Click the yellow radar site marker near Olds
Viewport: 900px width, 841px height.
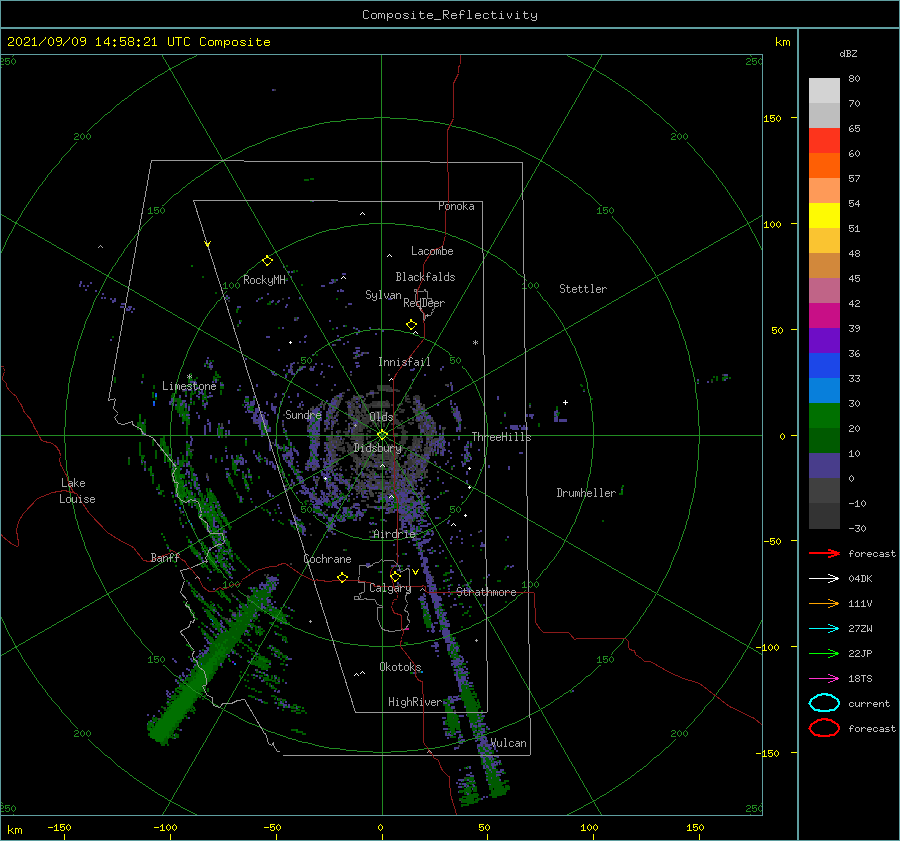382,435
